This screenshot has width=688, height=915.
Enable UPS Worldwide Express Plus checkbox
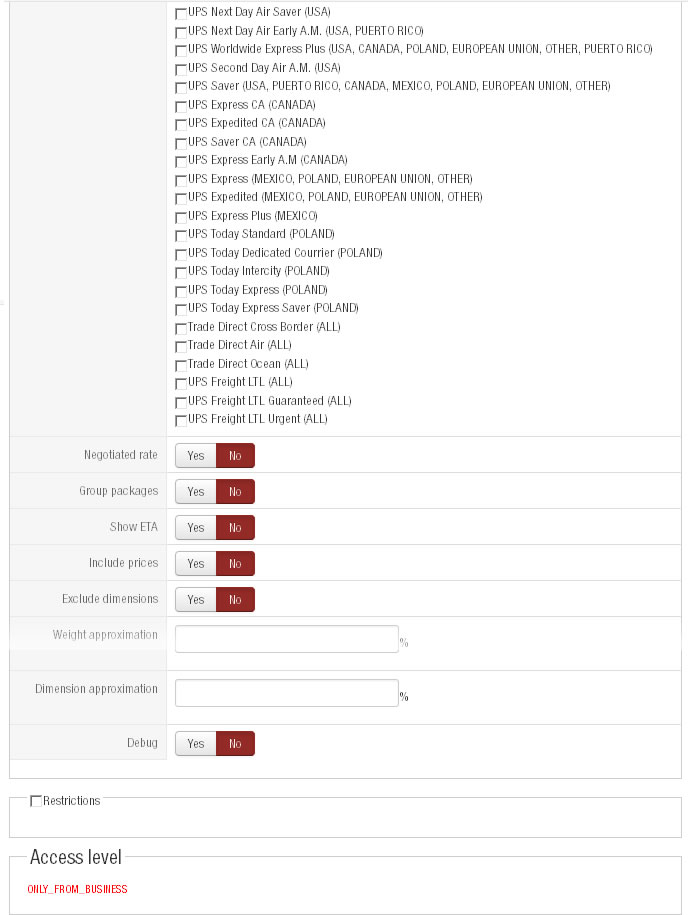[x=181, y=50]
